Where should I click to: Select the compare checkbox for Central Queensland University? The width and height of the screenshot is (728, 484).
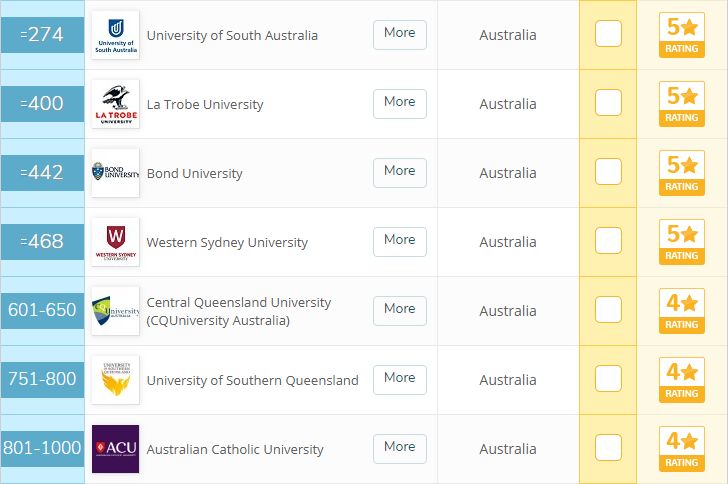tap(608, 309)
